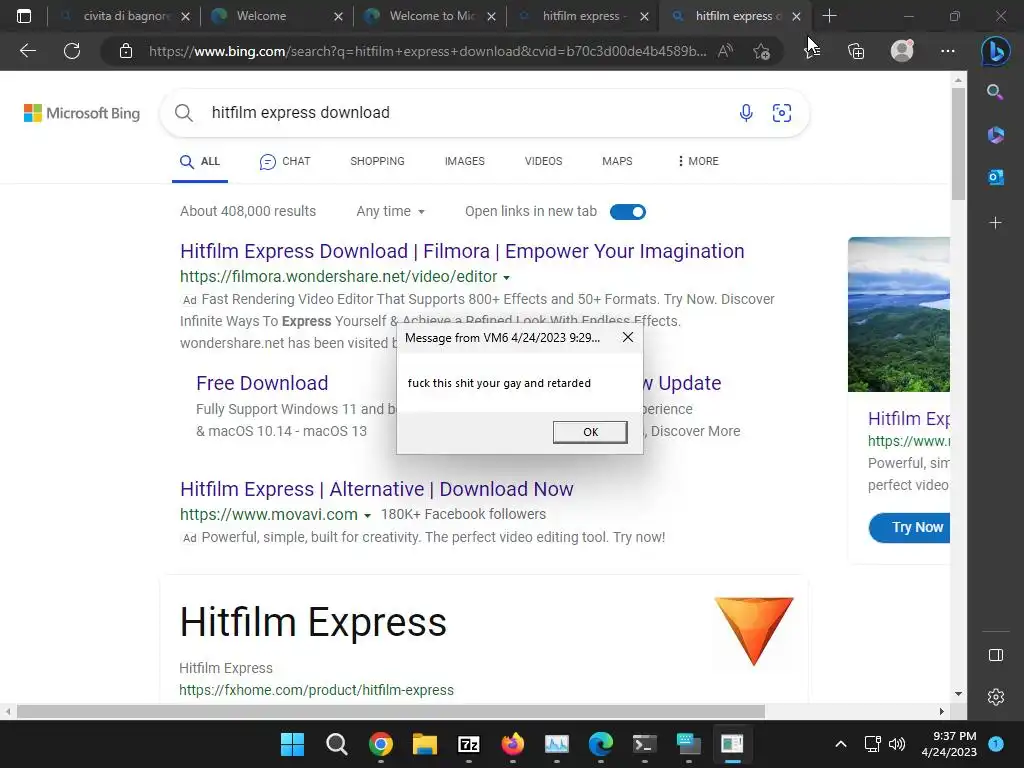Open terminal app in taskbar
This screenshot has height=768, width=1024.
point(645,744)
